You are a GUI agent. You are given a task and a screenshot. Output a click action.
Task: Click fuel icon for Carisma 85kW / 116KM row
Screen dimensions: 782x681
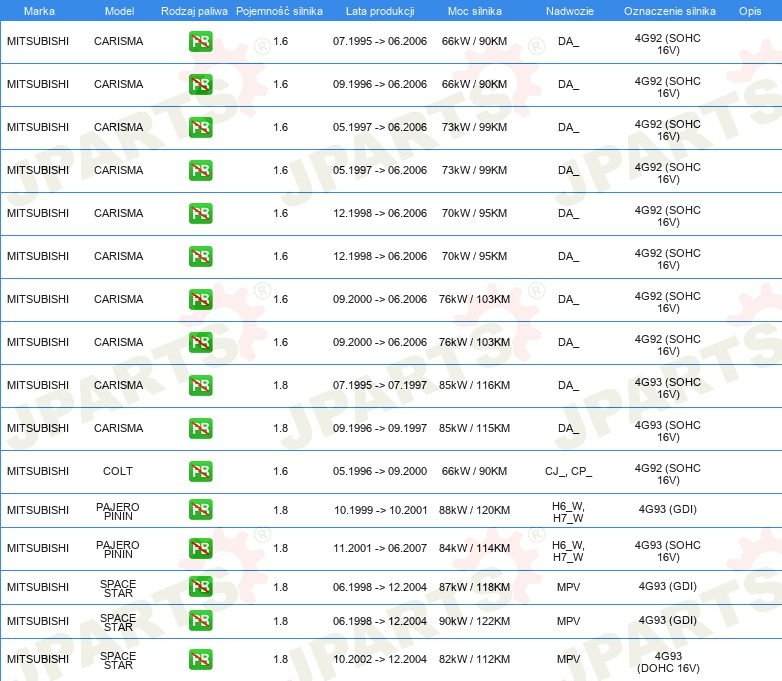point(200,385)
